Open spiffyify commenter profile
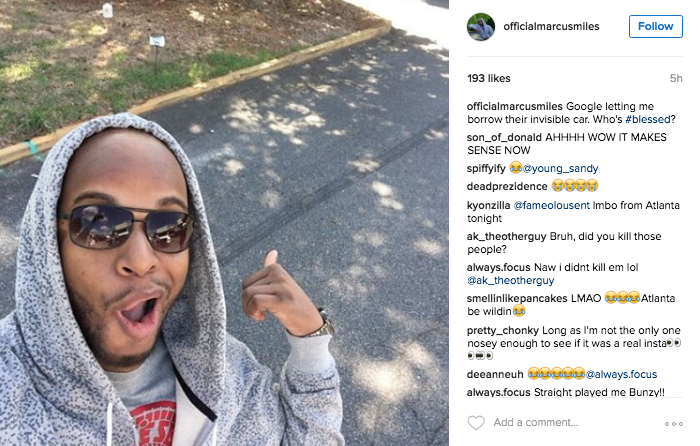700x446 pixels. (486, 168)
